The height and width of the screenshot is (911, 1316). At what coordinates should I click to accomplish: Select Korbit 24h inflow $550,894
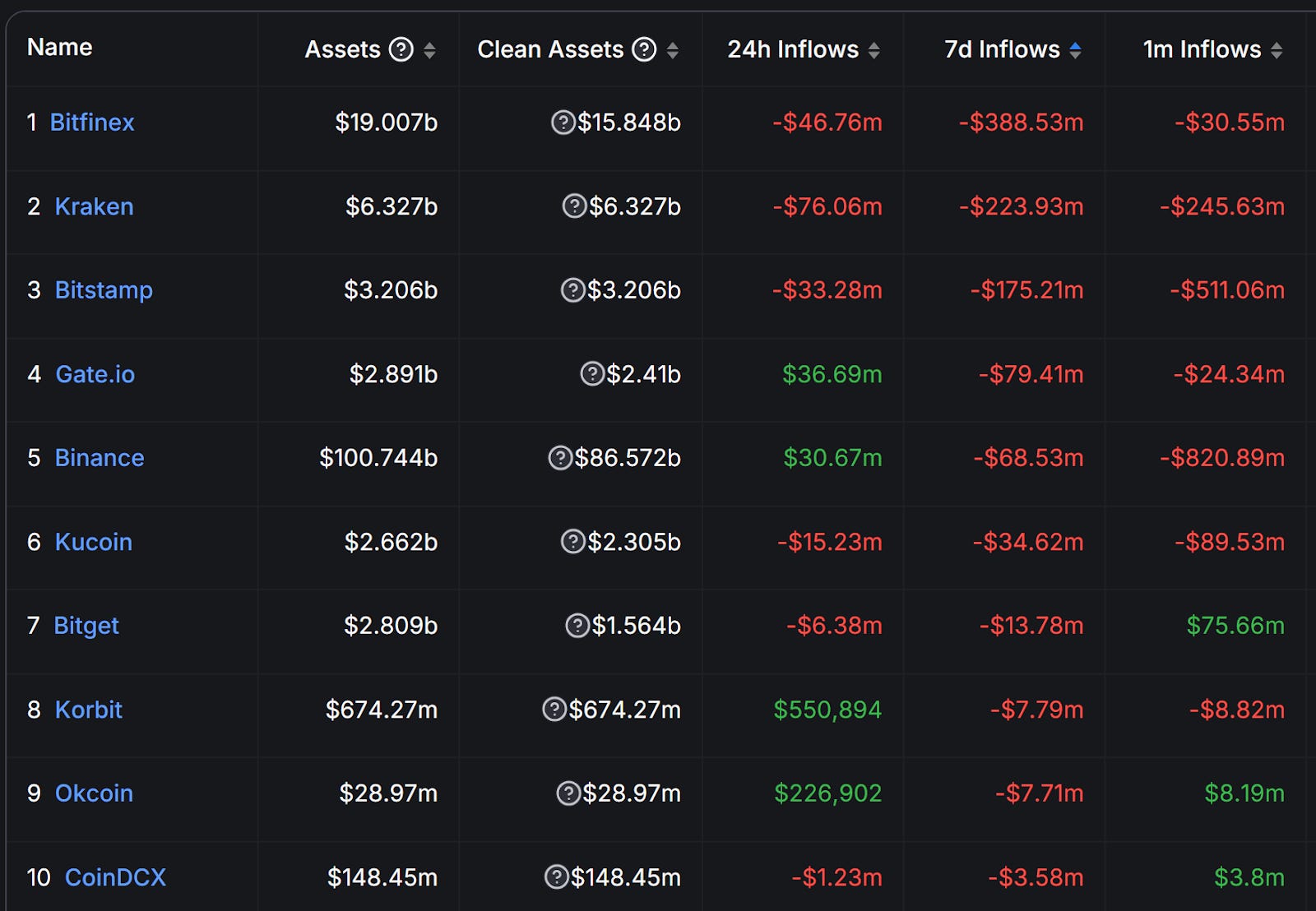point(827,710)
